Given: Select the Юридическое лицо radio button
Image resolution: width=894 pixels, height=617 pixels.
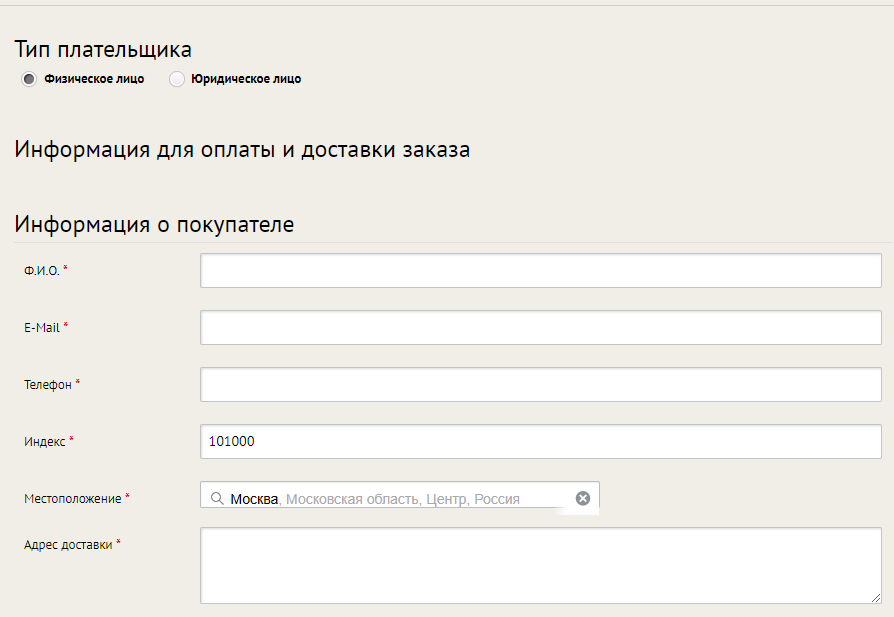Looking at the screenshot, I should tap(177, 79).
